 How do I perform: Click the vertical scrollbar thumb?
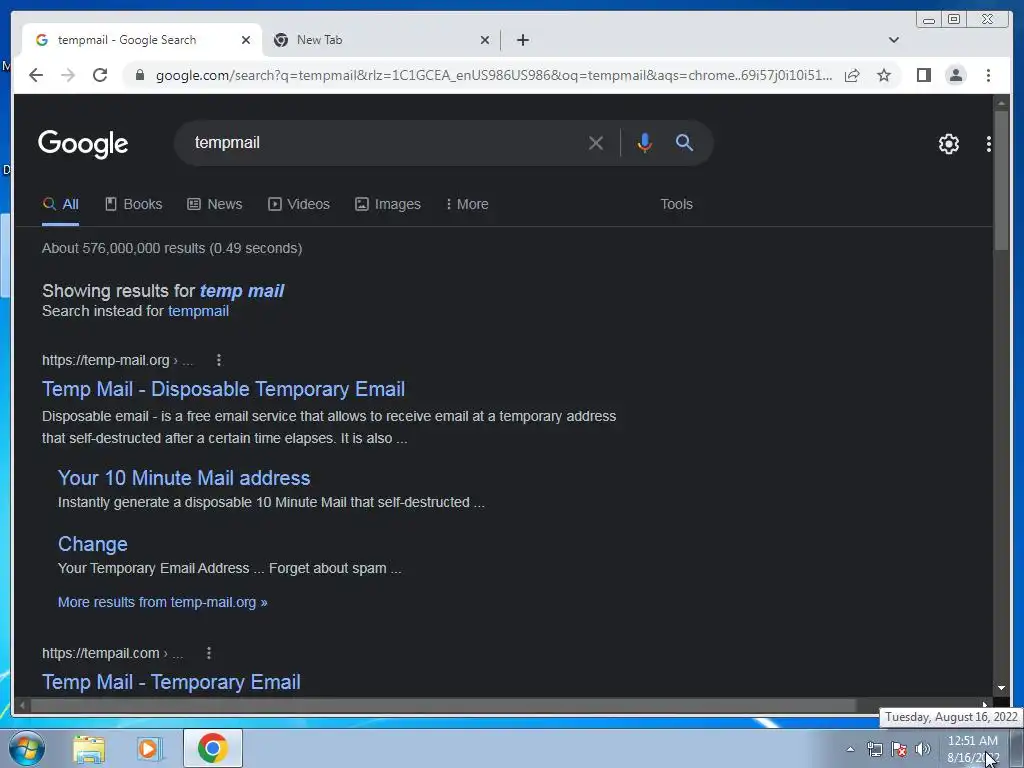click(1001, 180)
